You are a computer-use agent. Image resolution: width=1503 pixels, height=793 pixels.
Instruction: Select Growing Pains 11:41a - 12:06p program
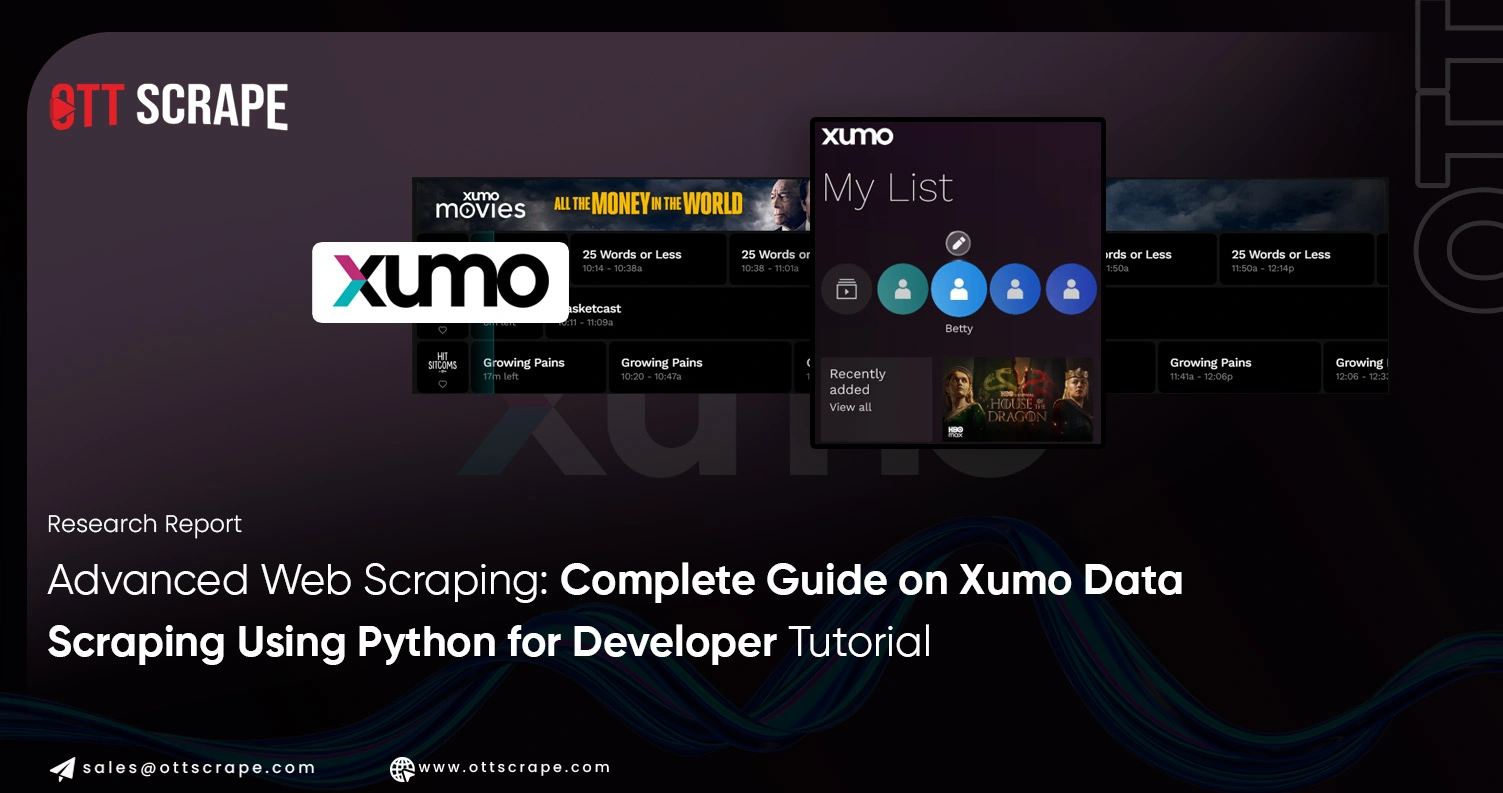click(x=1239, y=368)
